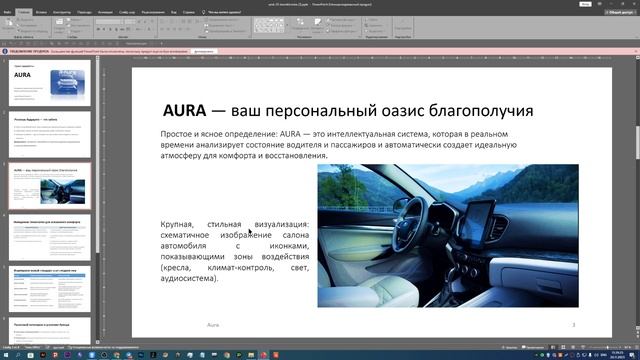Click the text box starting 'Крупная, стильная визуализация'
Screen dimensions: 640x360
(235, 251)
